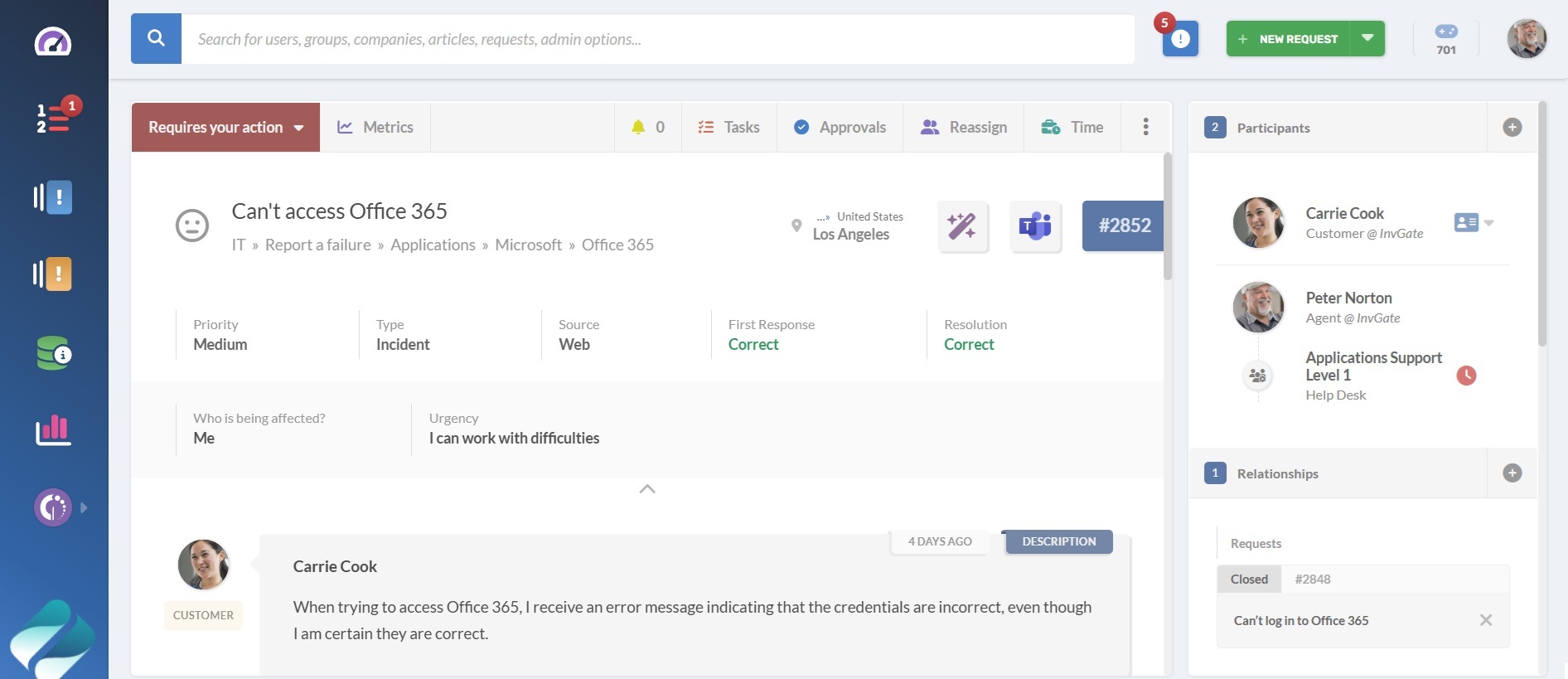
Task: Click the Priority Medium field
Action: (x=220, y=335)
